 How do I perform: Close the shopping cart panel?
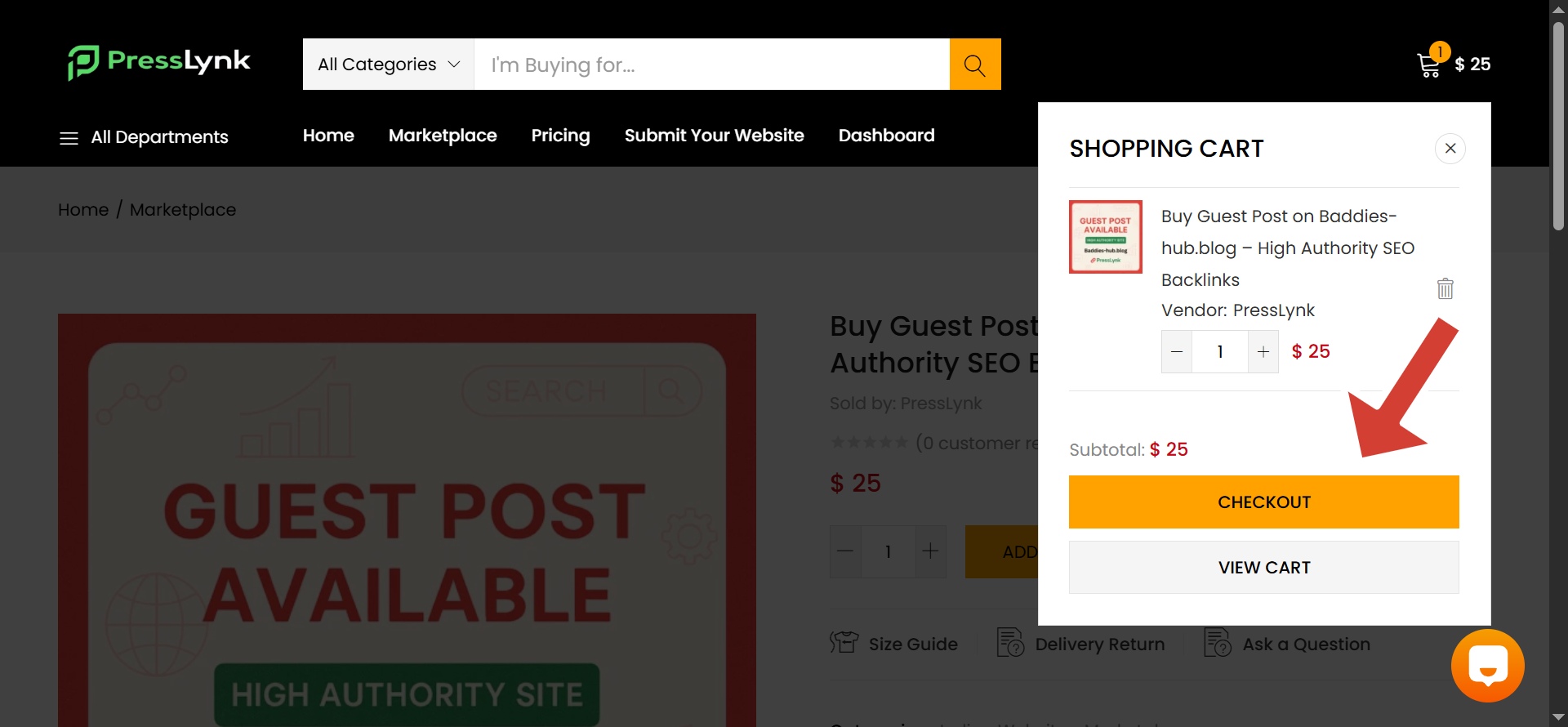1450,148
